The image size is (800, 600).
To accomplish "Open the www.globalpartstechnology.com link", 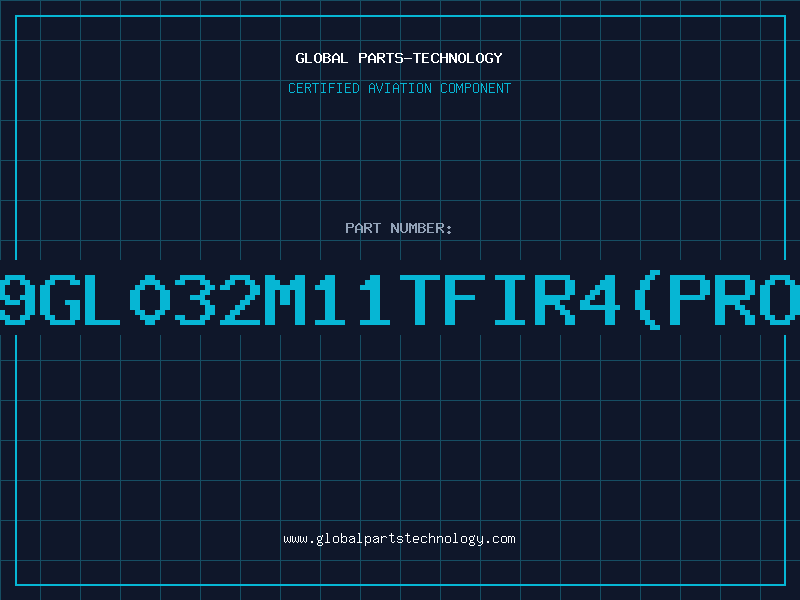I will [399, 539].
